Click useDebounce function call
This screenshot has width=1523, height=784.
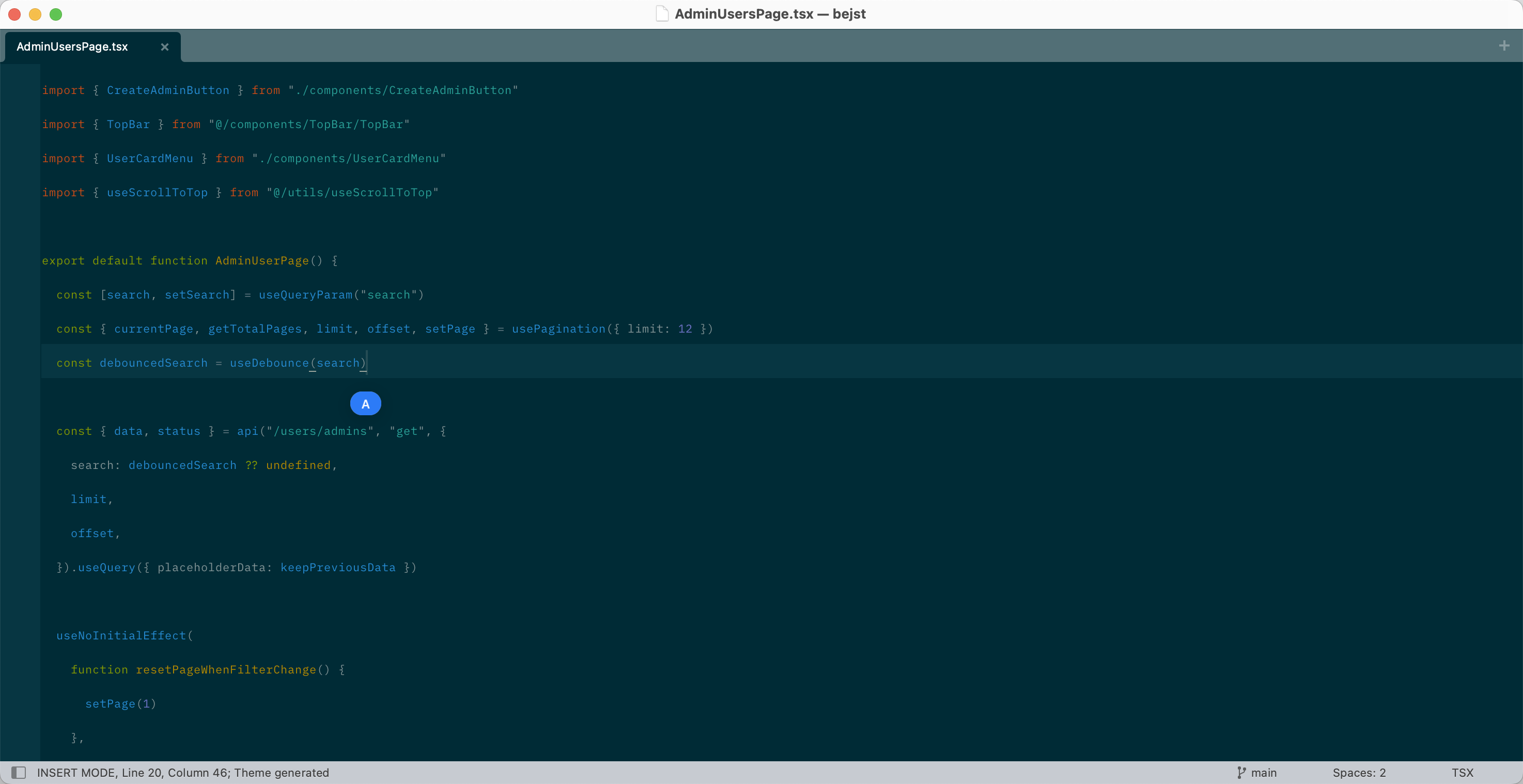(x=269, y=363)
